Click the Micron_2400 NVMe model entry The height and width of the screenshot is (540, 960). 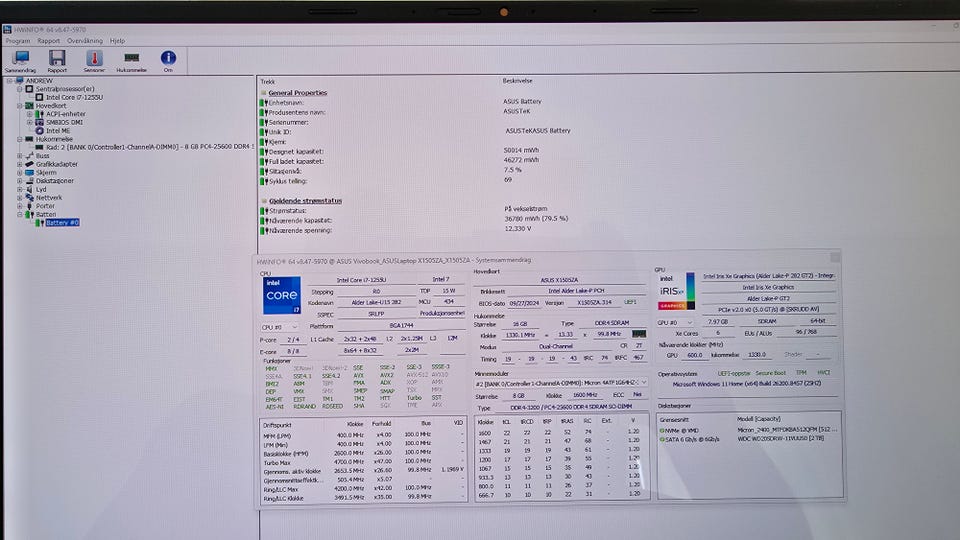pyautogui.click(x=787, y=430)
